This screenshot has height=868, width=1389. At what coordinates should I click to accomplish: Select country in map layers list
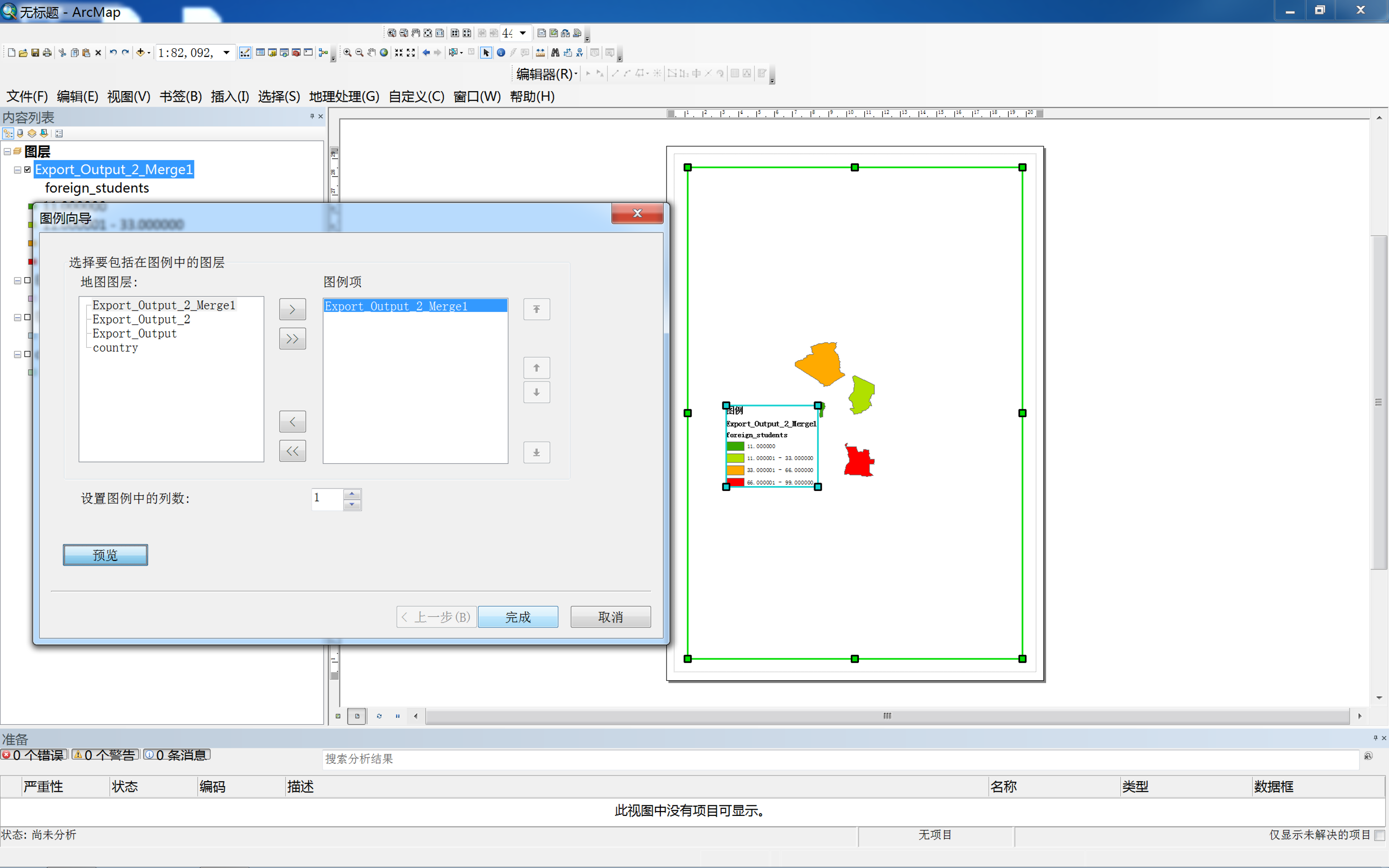115,348
